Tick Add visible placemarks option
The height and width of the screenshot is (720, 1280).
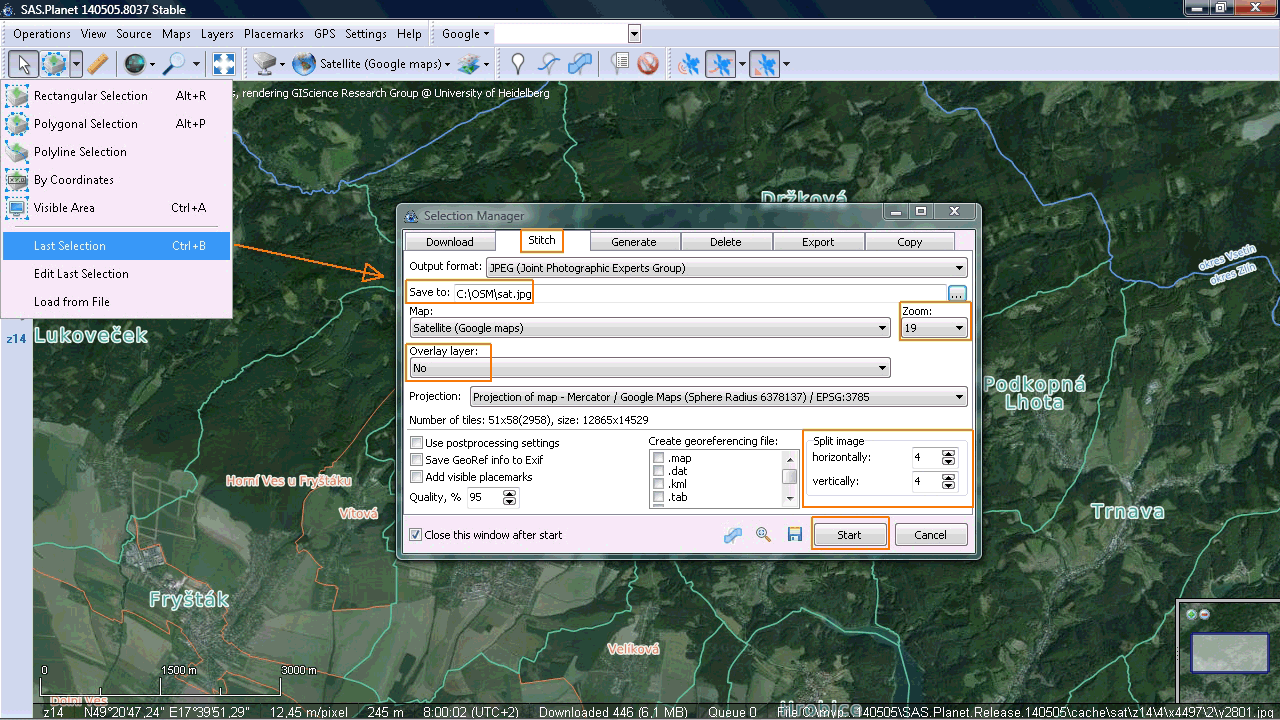[417, 477]
